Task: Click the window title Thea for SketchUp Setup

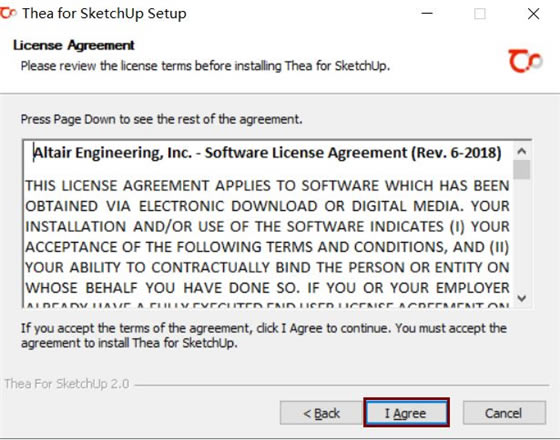Action: [104, 14]
